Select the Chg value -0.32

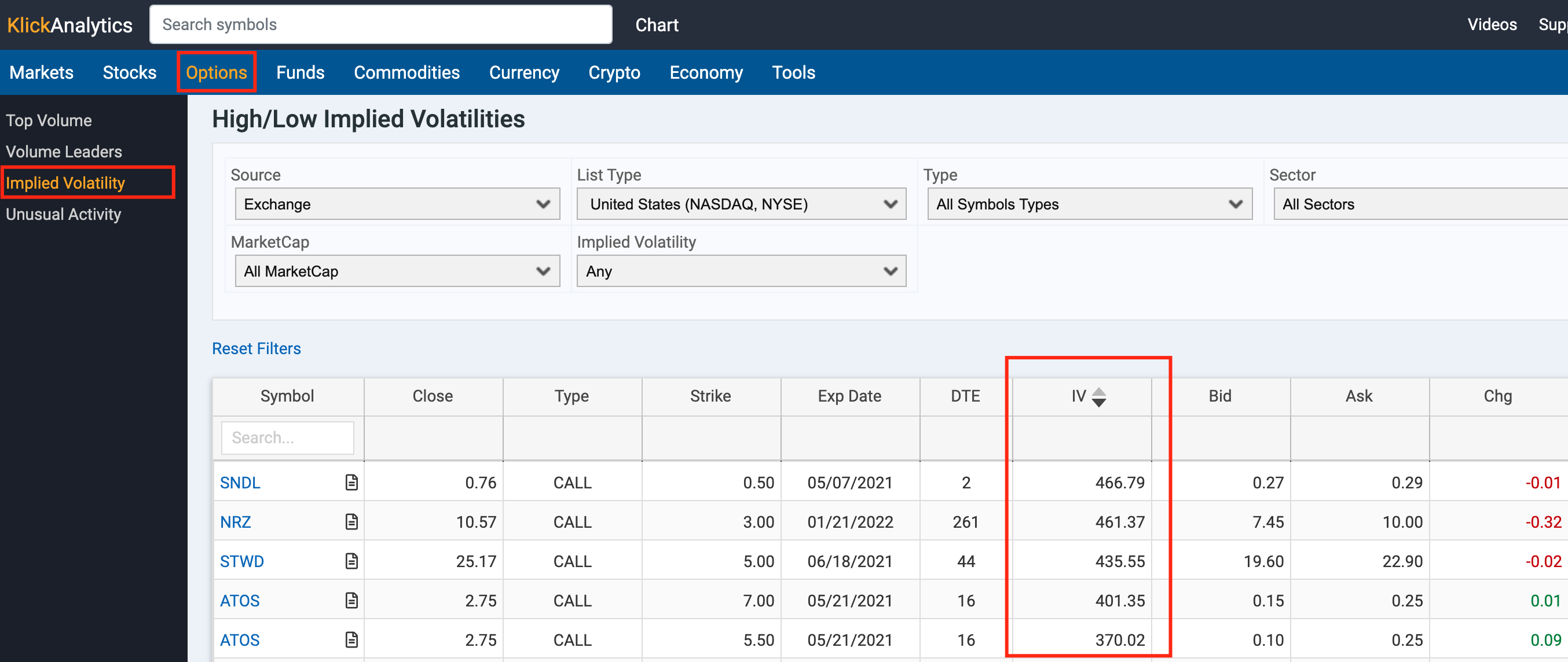click(1544, 522)
